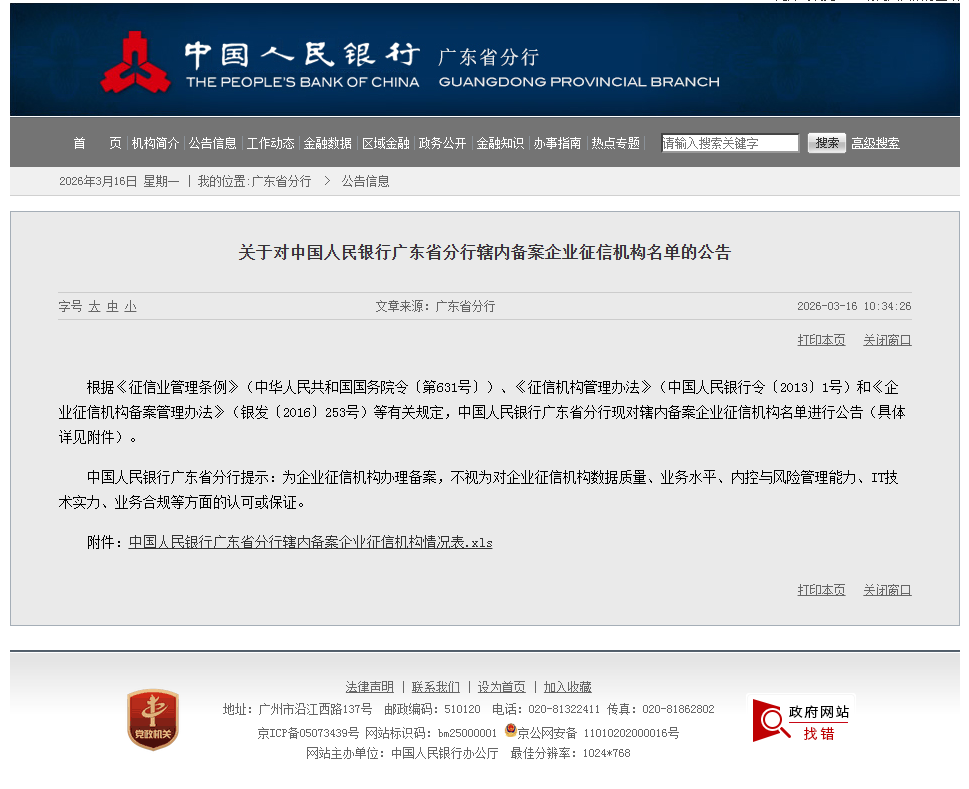Click 打印本页 above the article text
Screen dimensions: 969x789
pyautogui.click(x=821, y=340)
